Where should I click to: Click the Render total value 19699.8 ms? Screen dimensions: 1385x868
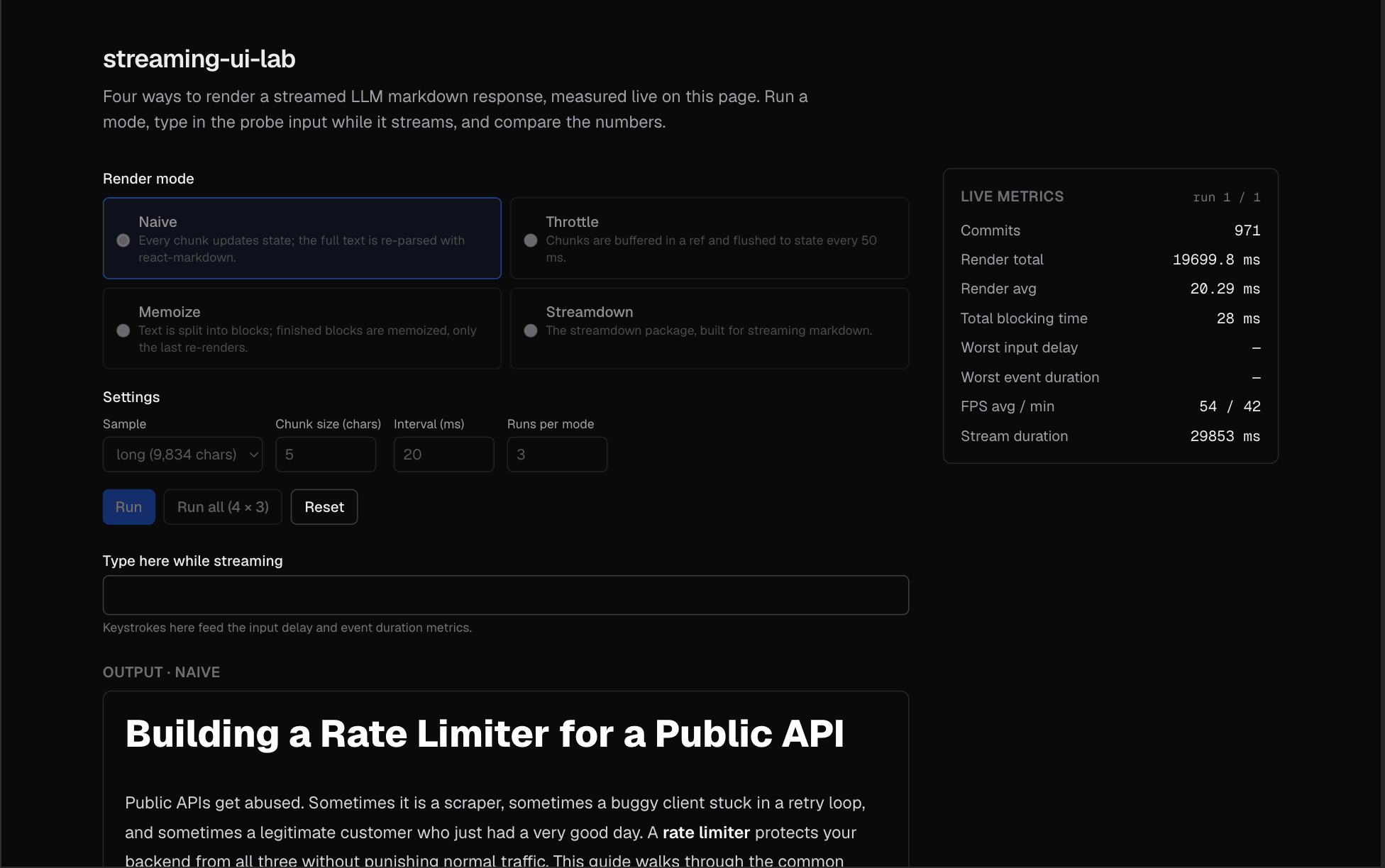tap(1216, 260)
